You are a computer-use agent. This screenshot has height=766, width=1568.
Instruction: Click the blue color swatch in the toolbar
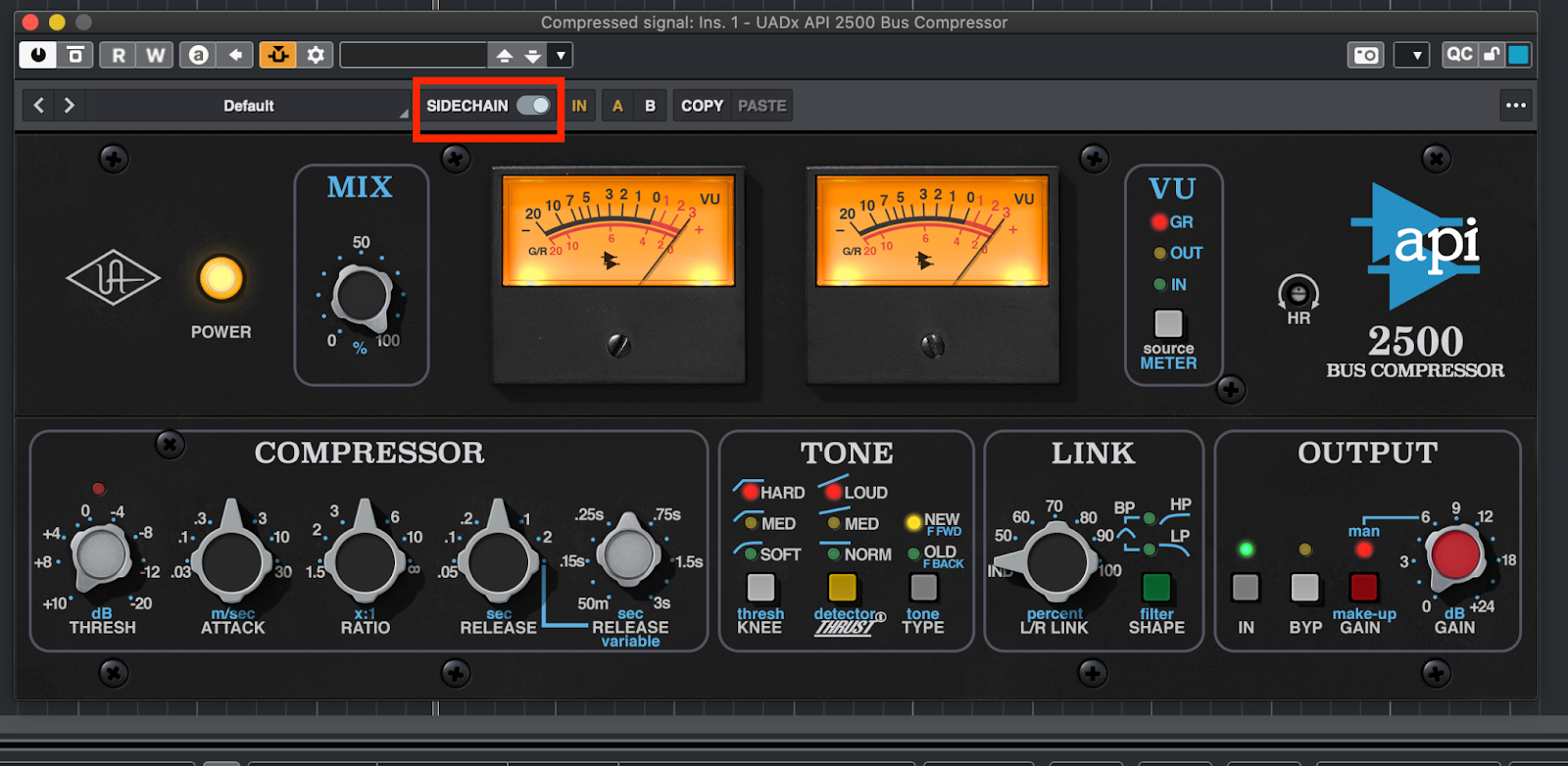coord(1518,55)
